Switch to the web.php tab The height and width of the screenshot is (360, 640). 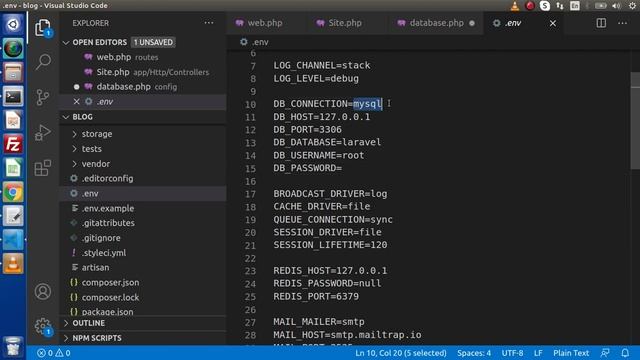click(265, 23)
